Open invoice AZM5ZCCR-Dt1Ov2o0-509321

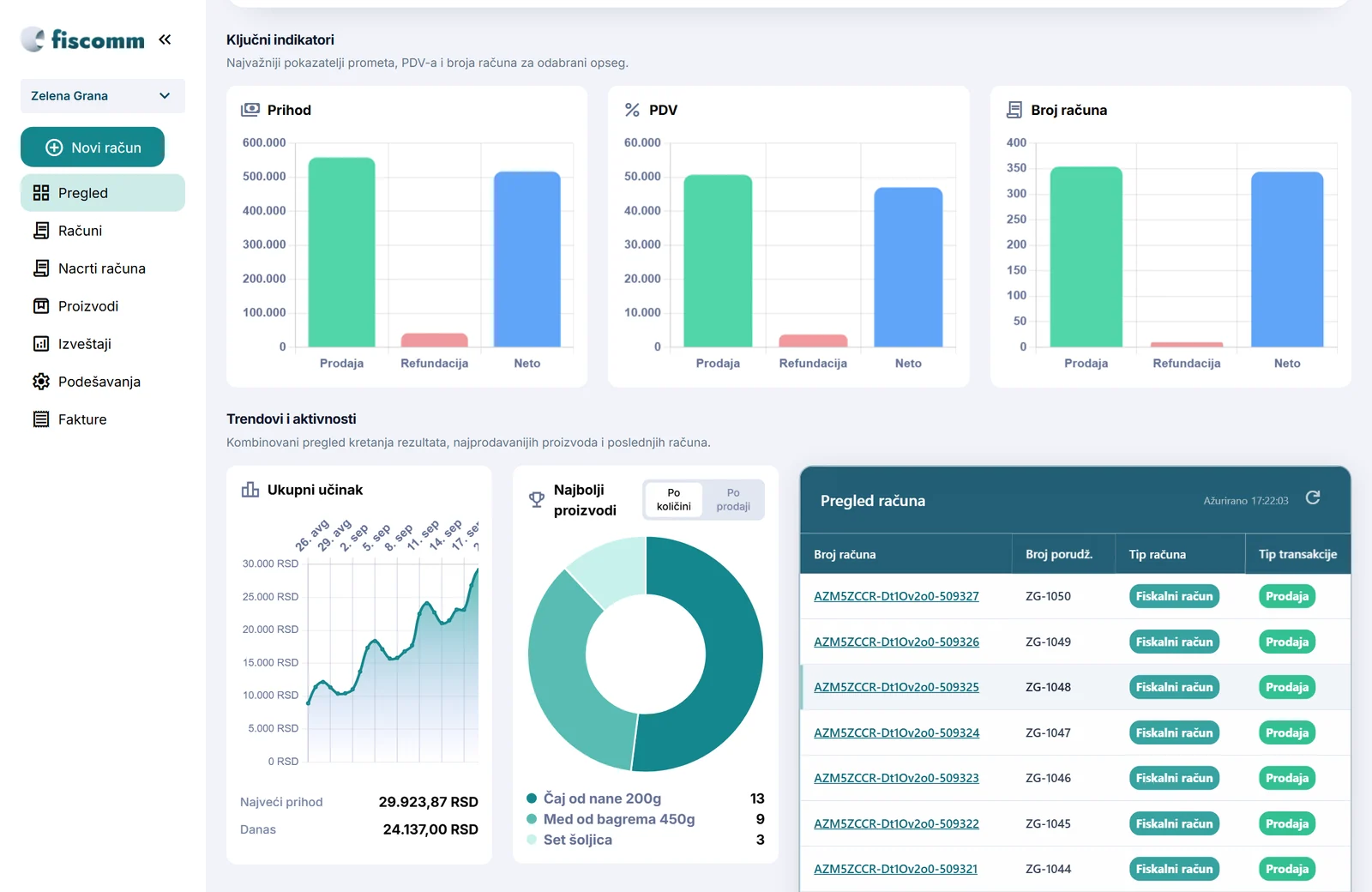896,869
